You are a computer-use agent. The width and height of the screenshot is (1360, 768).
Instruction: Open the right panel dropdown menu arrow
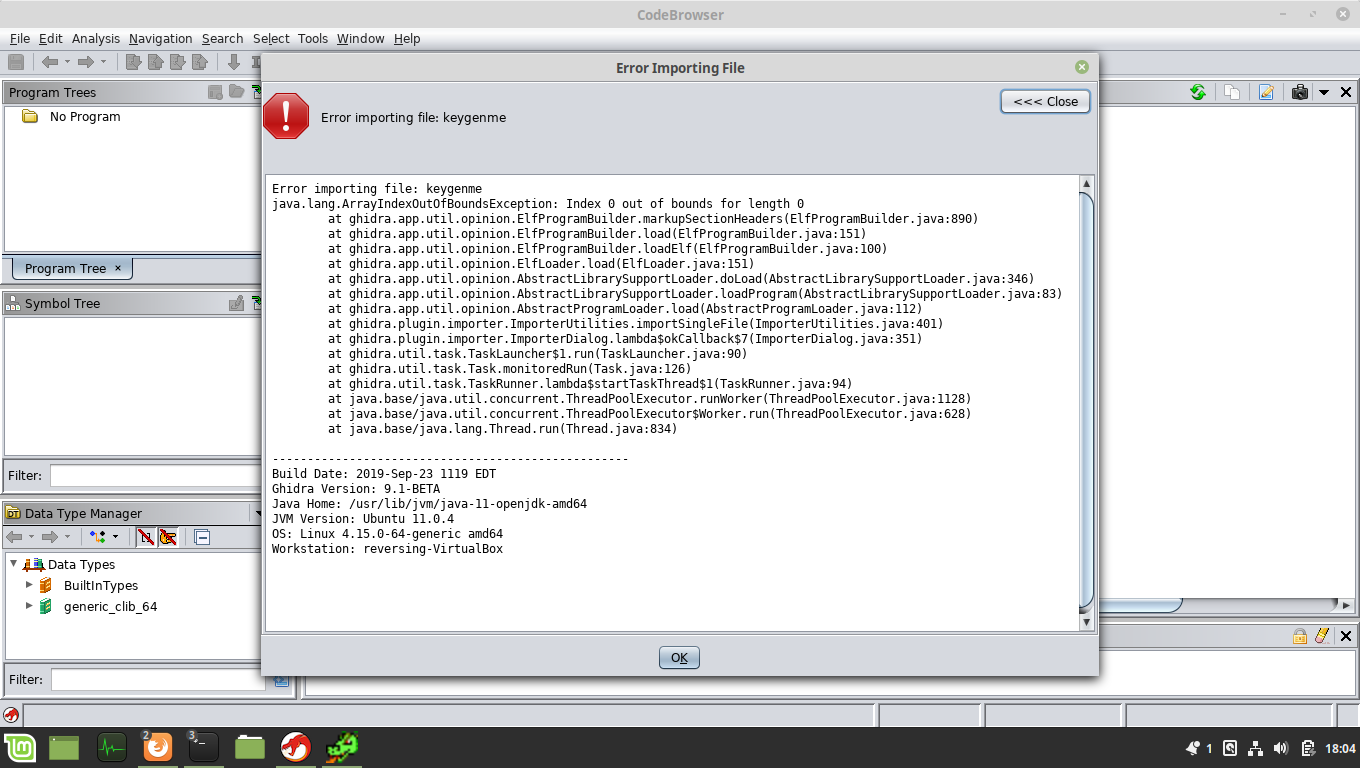tap(1324, 92)
